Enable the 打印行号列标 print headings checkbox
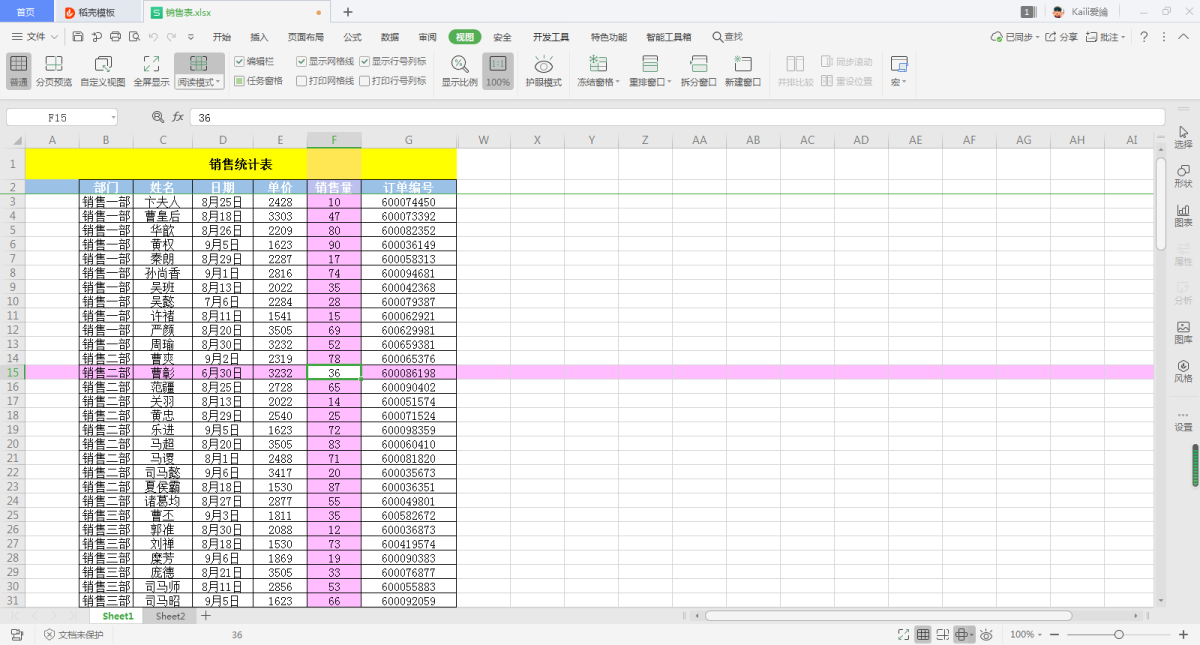 [x=365, y=81]
